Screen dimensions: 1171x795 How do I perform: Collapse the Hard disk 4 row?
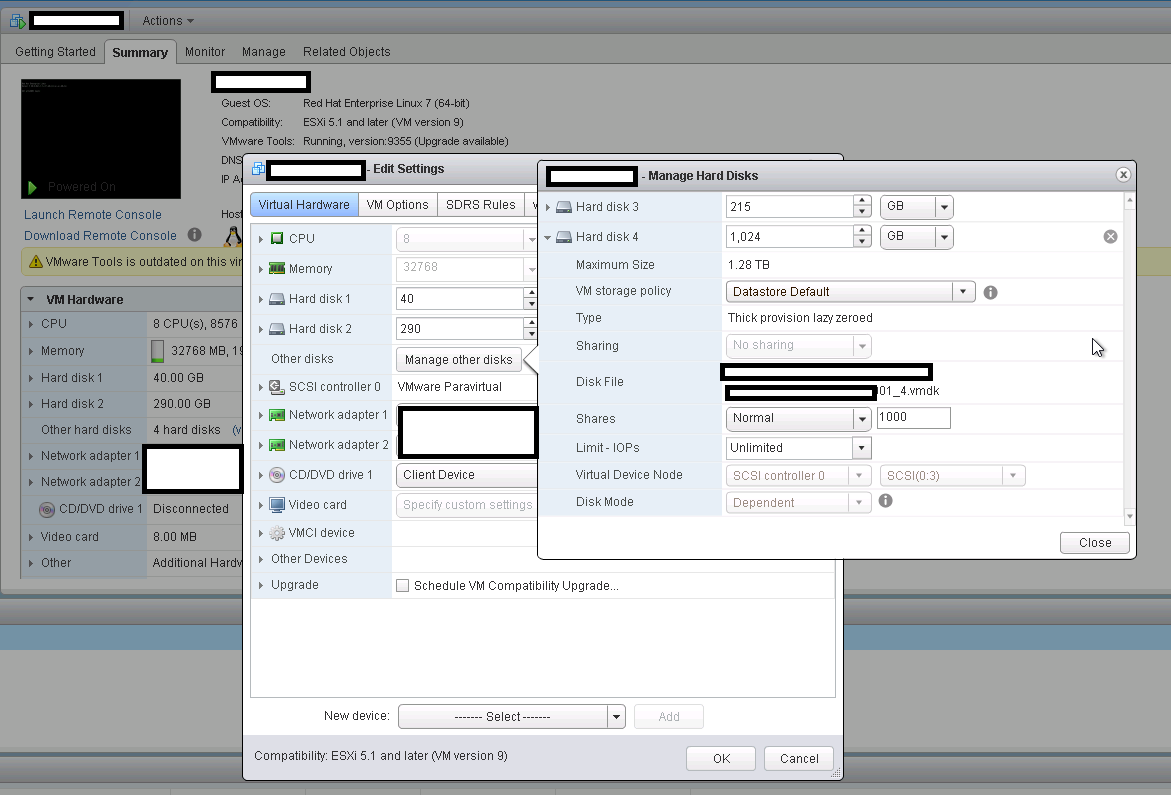tap(548, 237)
